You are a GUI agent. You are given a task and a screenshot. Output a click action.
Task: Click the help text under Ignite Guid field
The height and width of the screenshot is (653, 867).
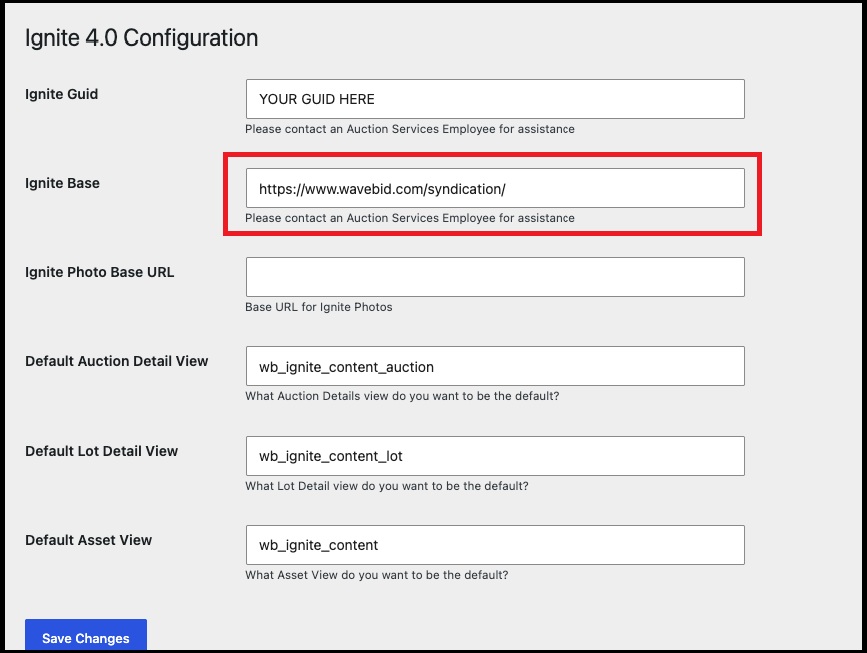point(410,129)
